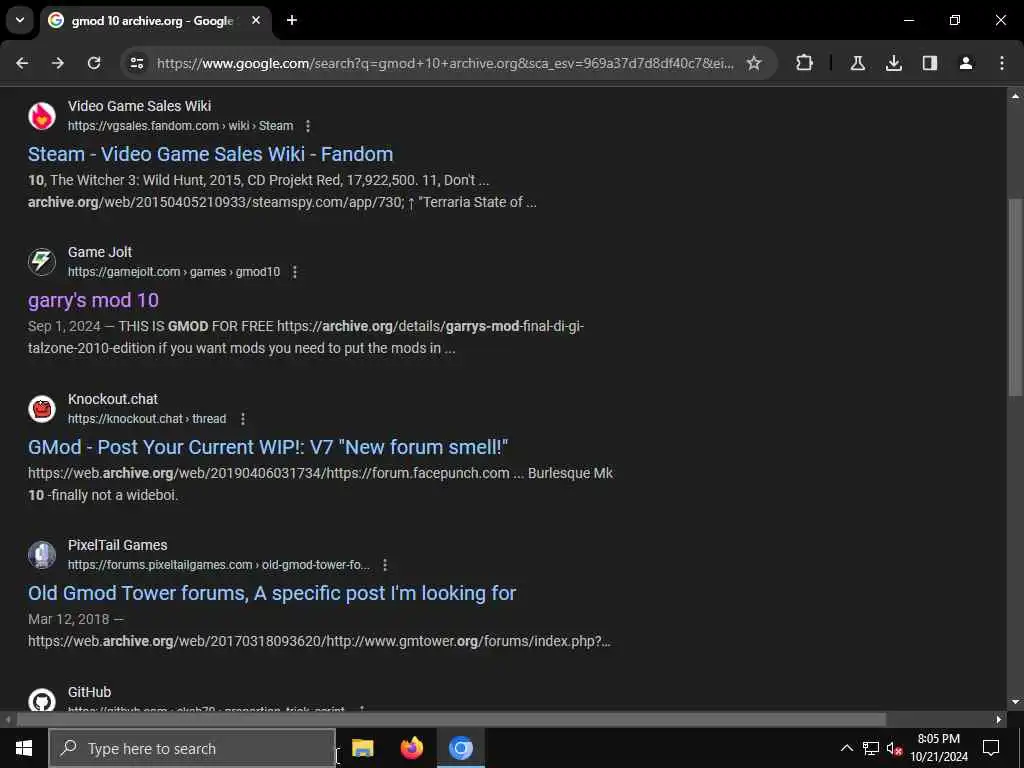Show hidden system tray icons
The image size is (1024, 768).
[x=846, y=748]
